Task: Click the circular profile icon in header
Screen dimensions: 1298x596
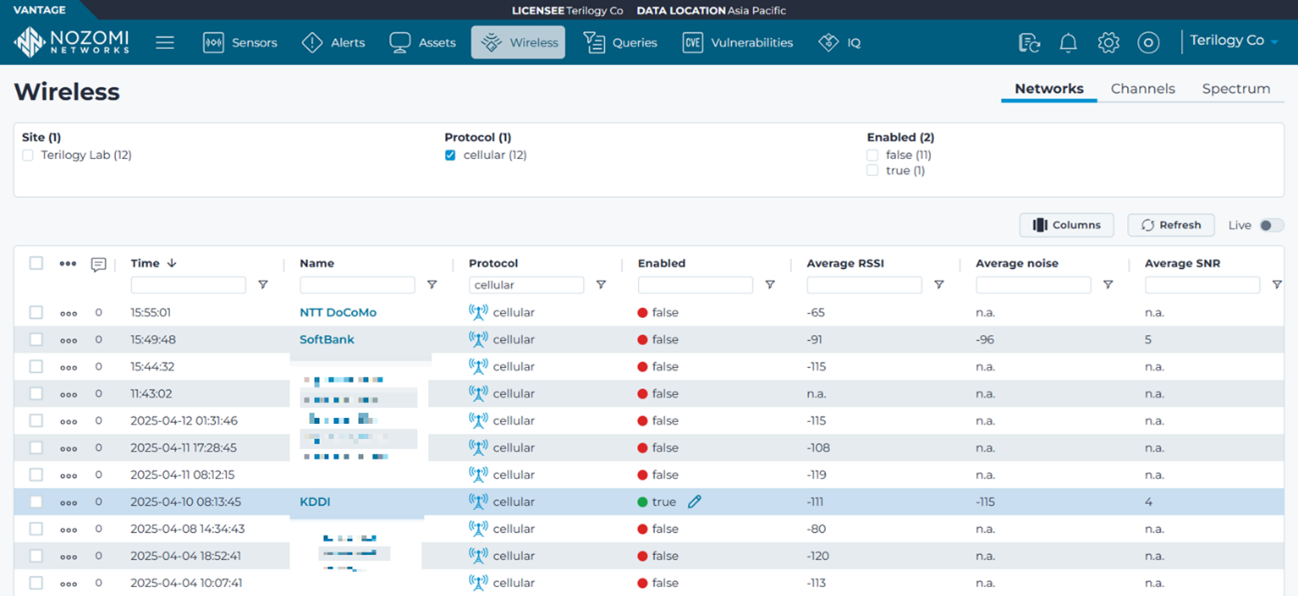Action: [x=1148, y=43]
